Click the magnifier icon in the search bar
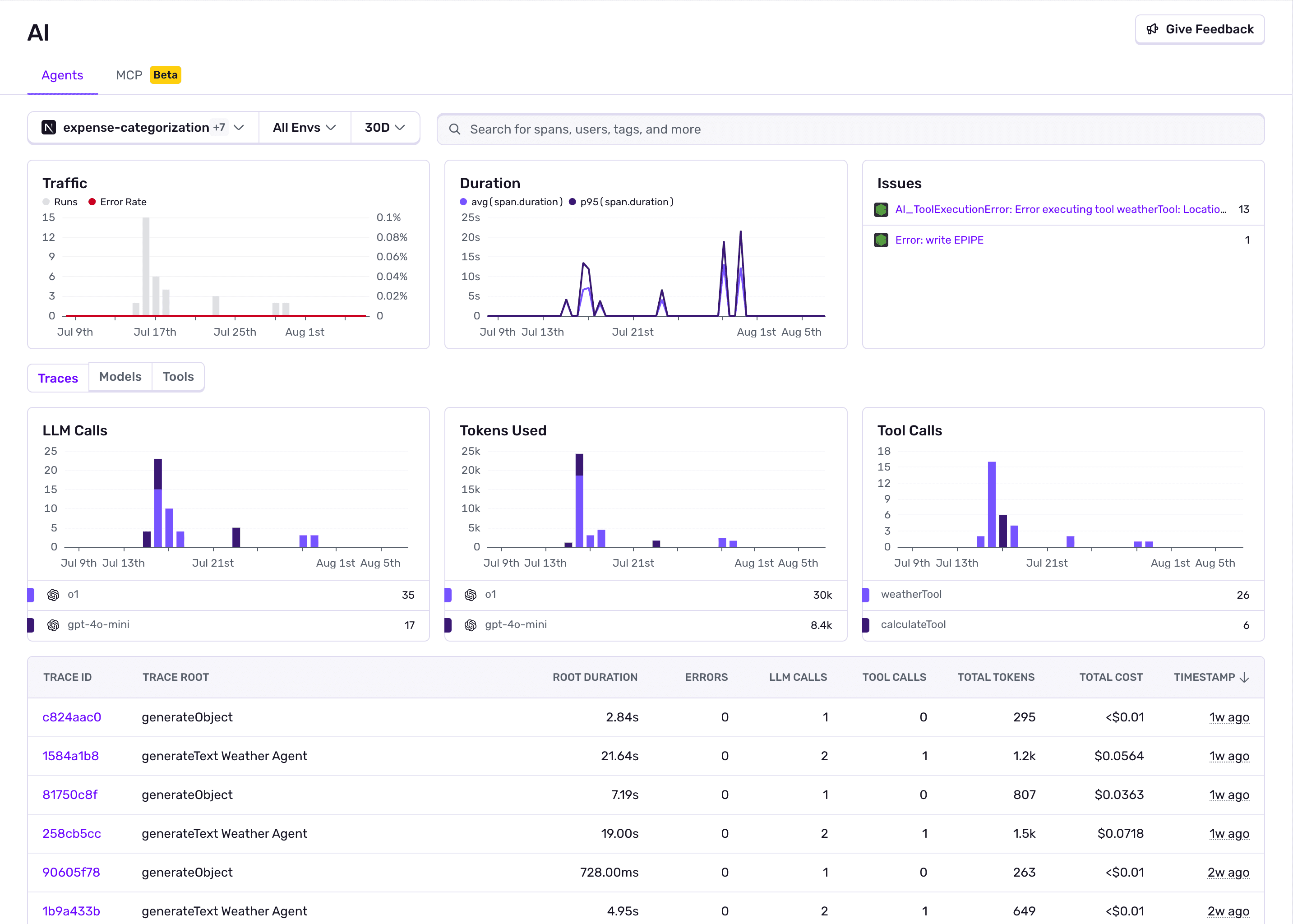Viewport: 1293px width, 924px height. coord(454,129)
